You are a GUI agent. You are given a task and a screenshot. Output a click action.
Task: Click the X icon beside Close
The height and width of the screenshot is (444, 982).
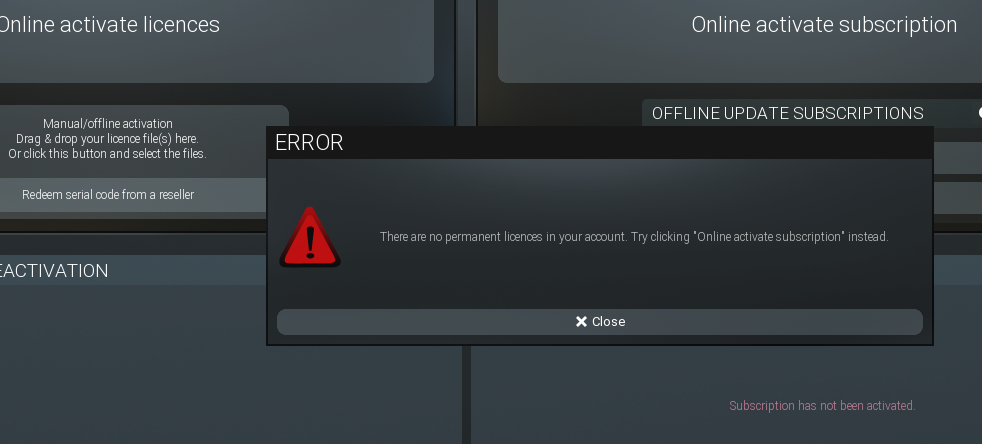(581, 321)
